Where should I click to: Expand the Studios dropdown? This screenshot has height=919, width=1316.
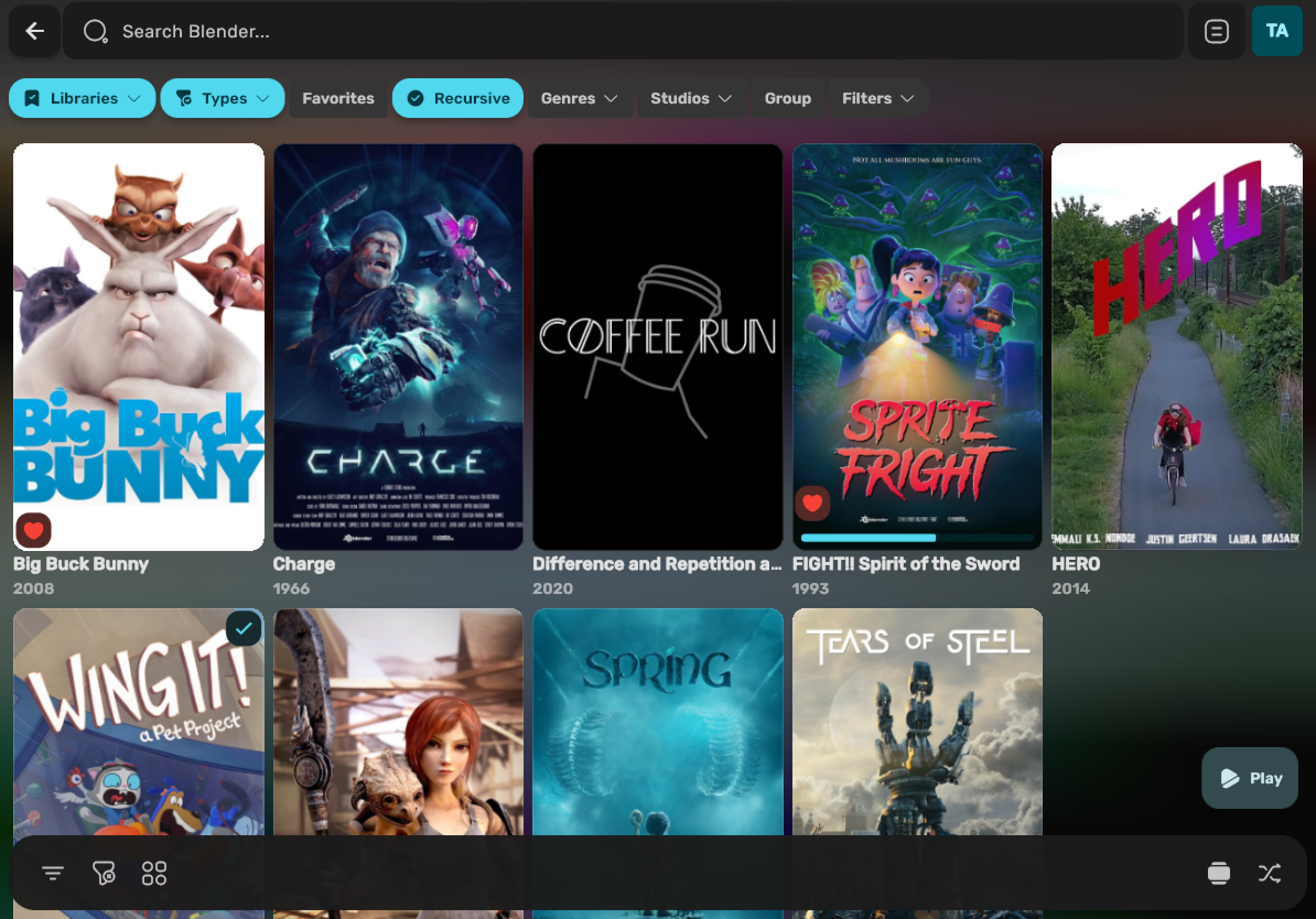(691, 99)
